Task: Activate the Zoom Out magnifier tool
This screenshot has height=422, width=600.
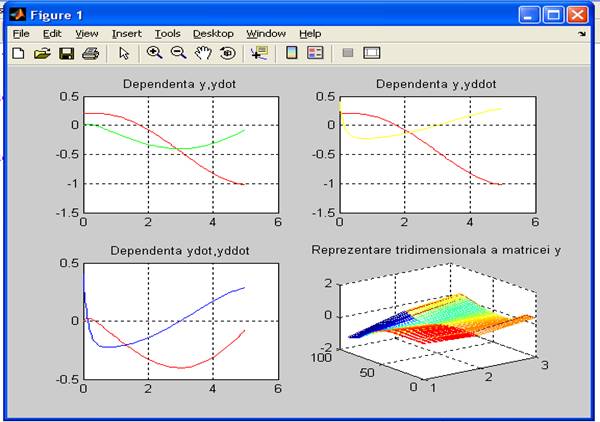Action: click(178, 53)
